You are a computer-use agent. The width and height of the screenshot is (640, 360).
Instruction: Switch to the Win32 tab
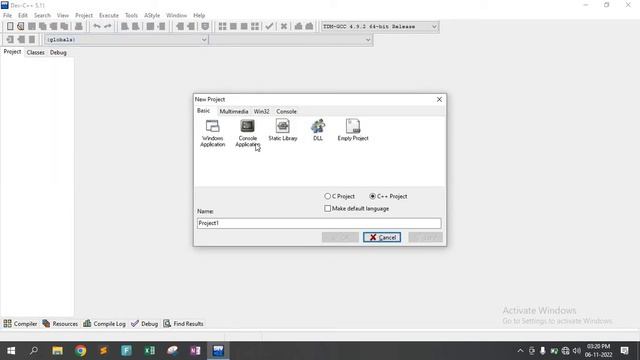point(261,111)
